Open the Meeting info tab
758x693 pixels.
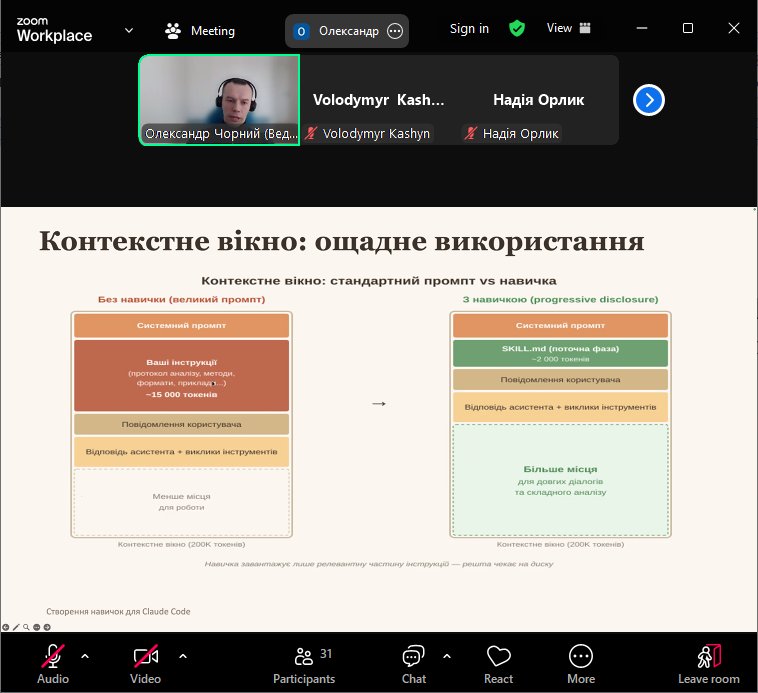(x=201, y=31)
